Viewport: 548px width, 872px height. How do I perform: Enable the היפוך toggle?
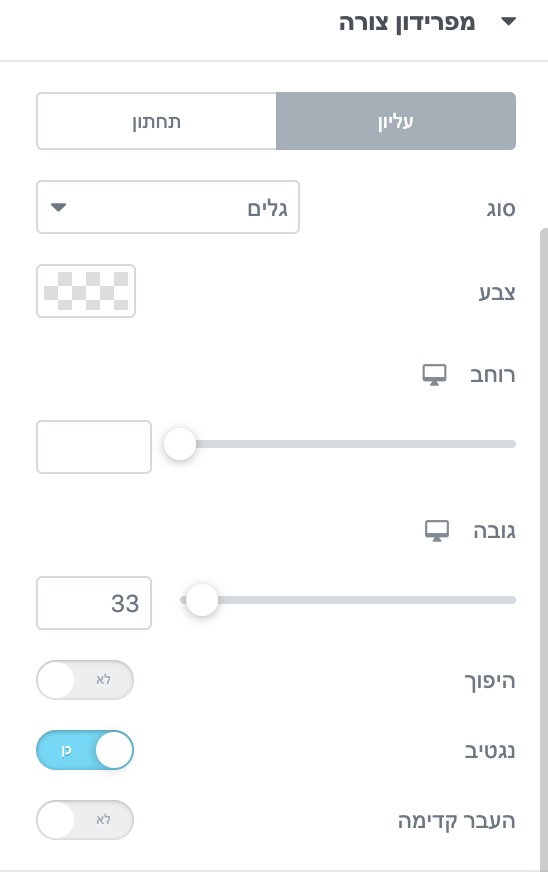point(85,680)
